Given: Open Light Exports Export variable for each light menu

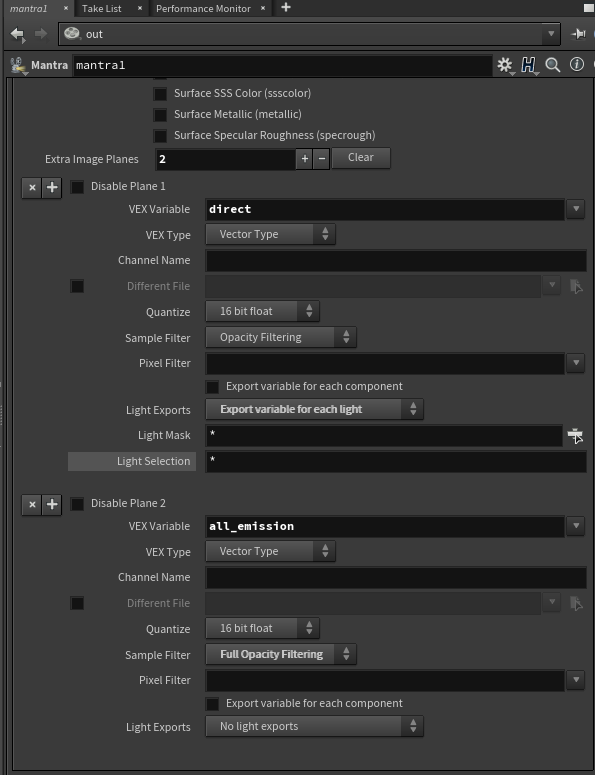Looking at the screenshot, I should [314, 409].
